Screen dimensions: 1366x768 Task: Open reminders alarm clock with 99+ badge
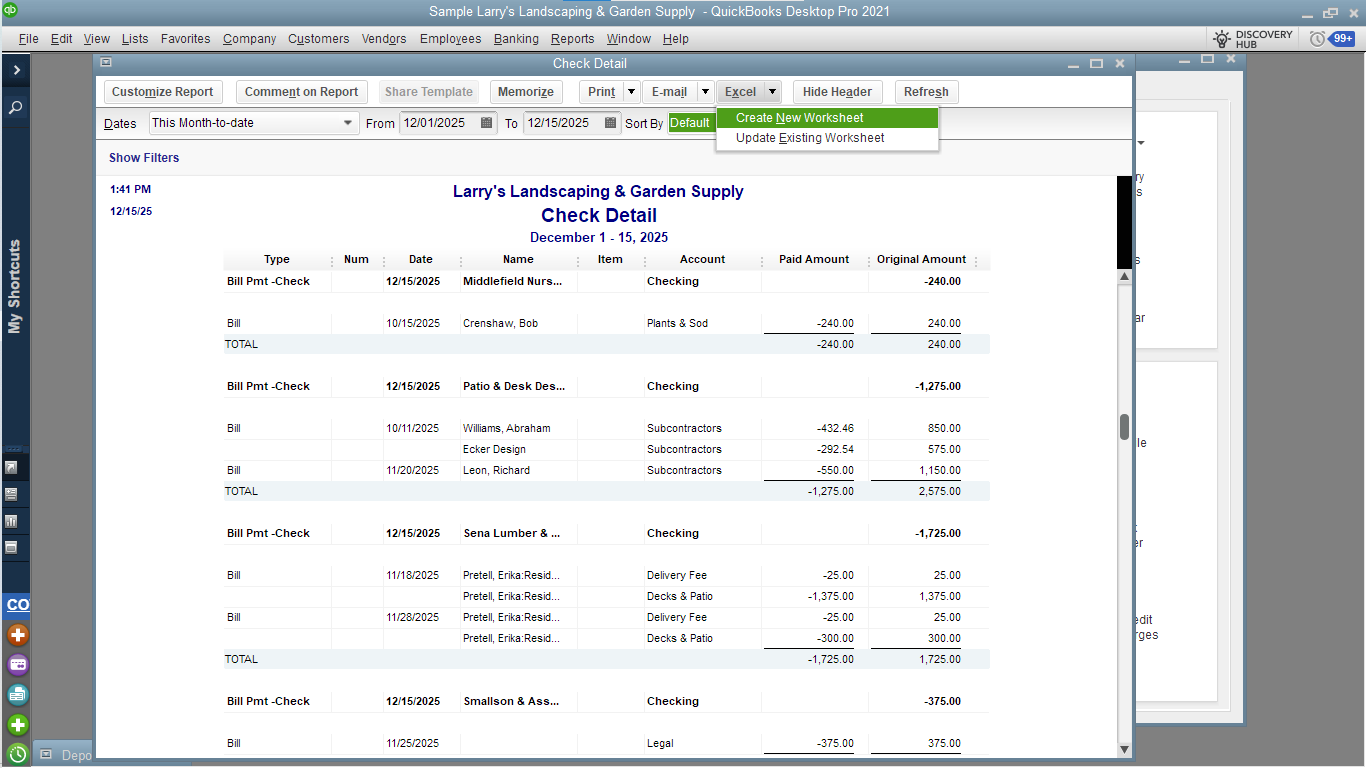[x=1332, y=39]
